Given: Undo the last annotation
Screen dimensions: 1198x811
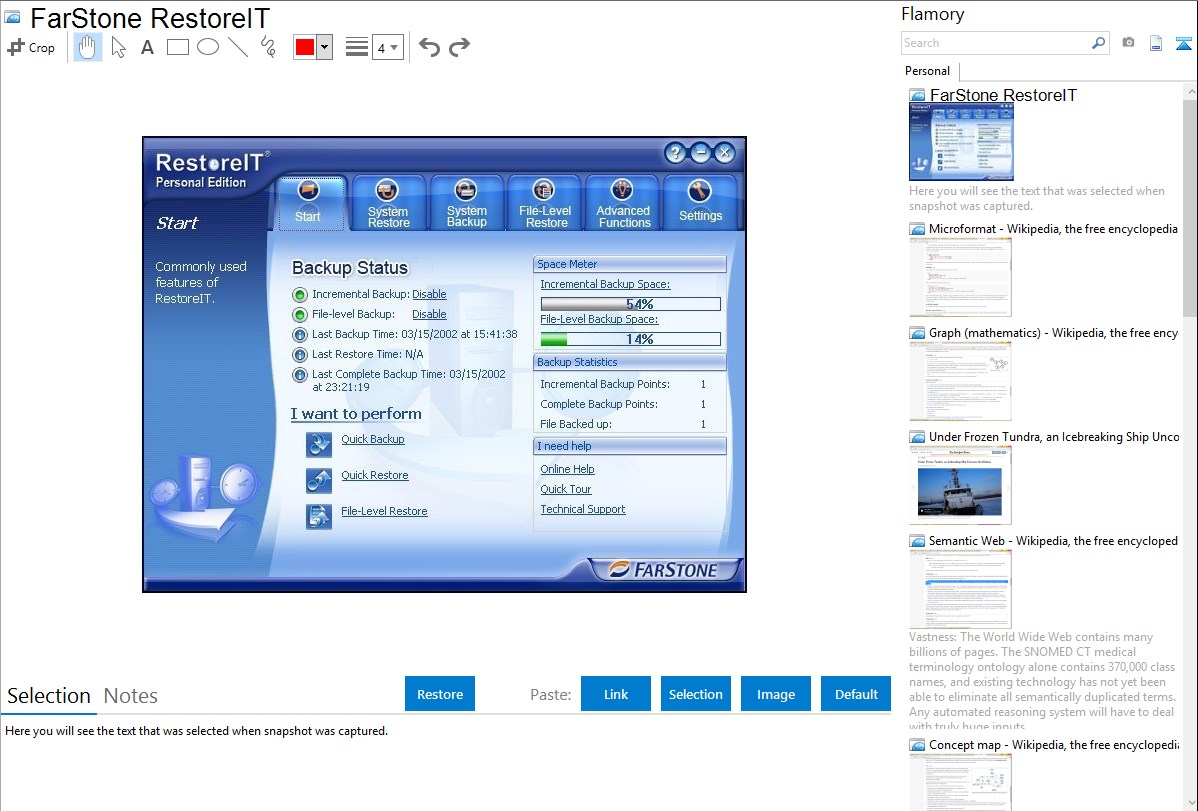Looking at the screenshot, I should (429, 47).
